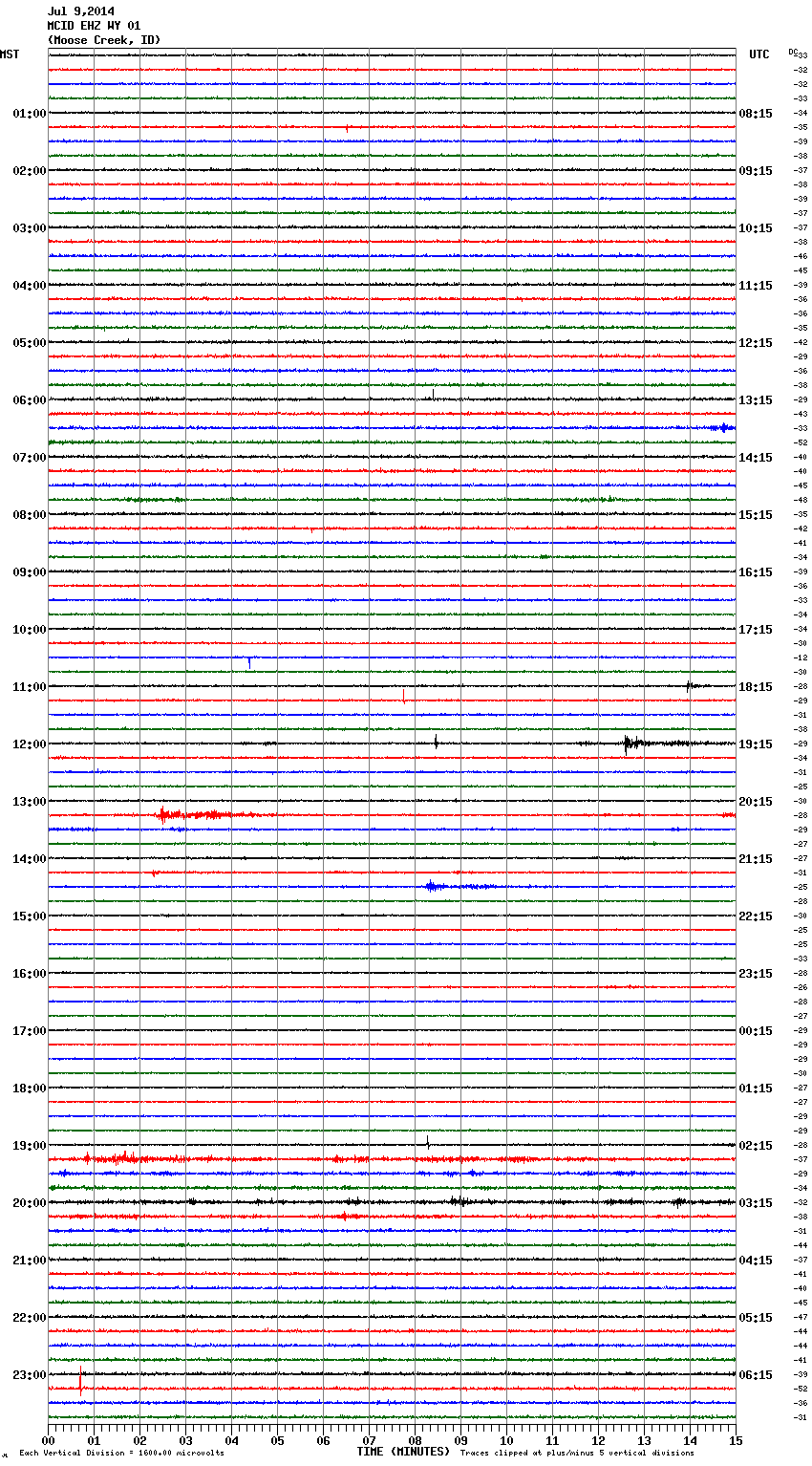
Task: Click the red spike on the 23:00 trace
Action: coord(81,1380)
